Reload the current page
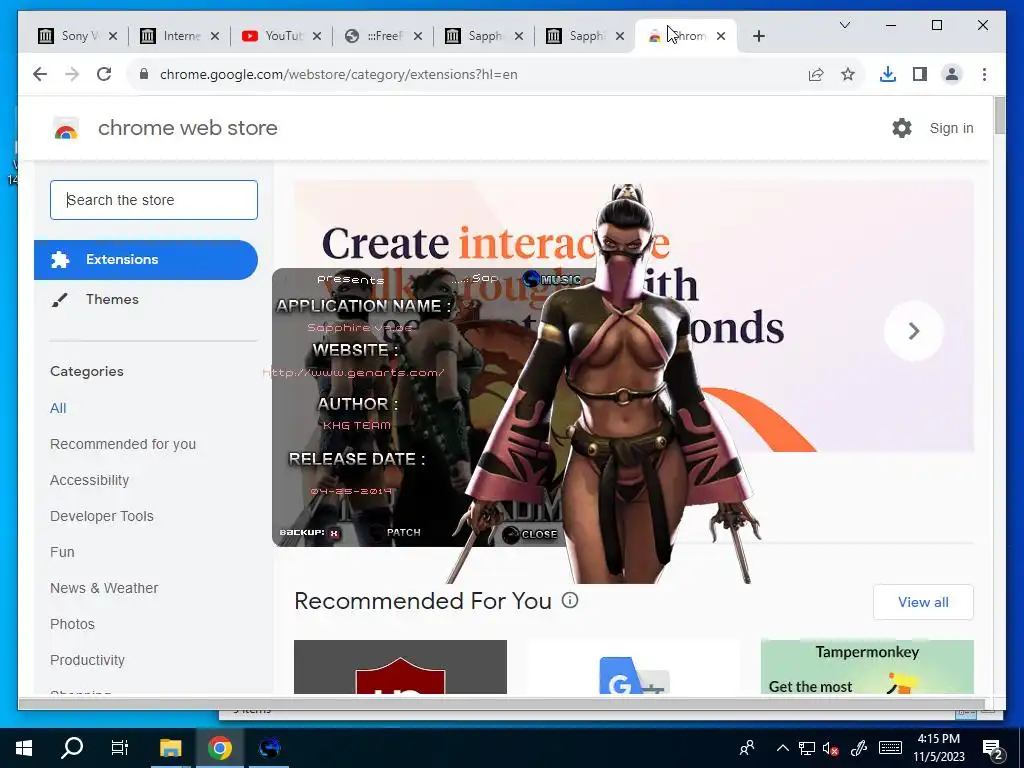Screen dimensions: 1024x768 pos(104,74)
